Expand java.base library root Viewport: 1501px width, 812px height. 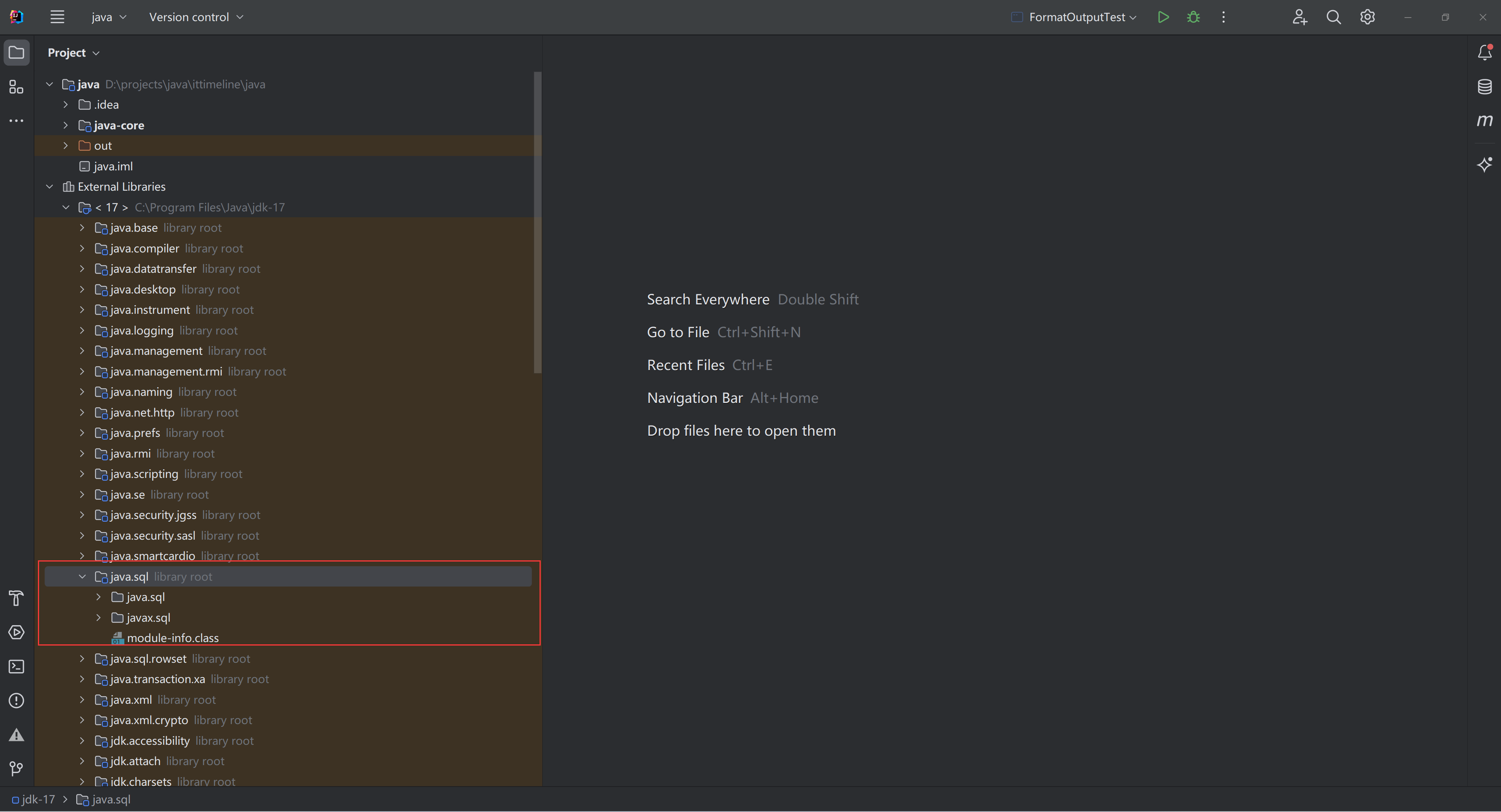82,228
